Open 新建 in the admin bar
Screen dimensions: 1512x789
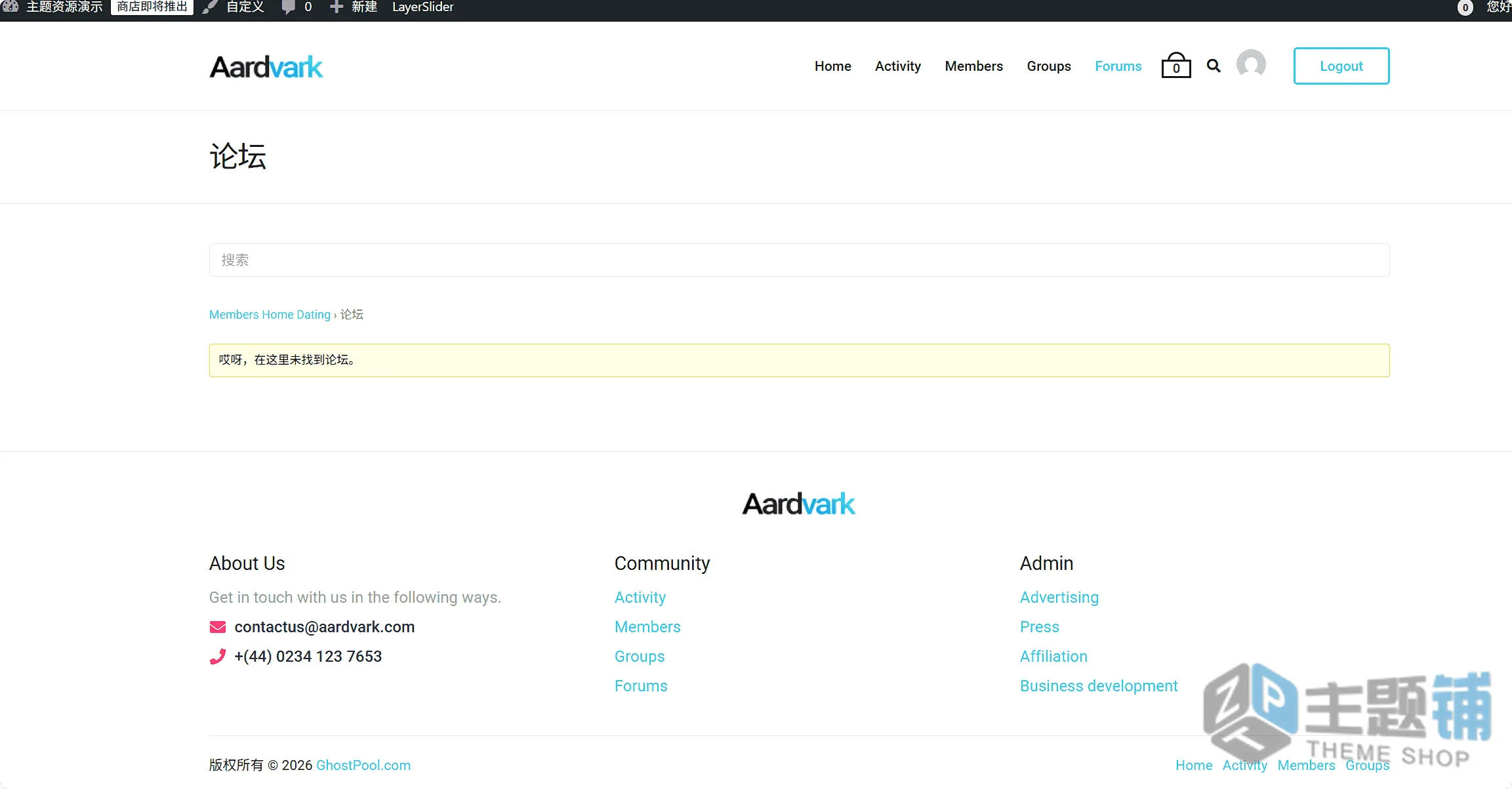click(364, 7)
